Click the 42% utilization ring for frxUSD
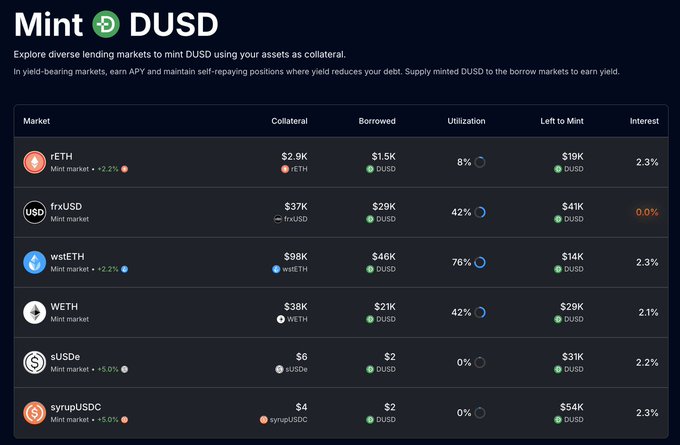The width and height of the screenshot is (680, 445). pyautogui.click(x=480, y=213)
